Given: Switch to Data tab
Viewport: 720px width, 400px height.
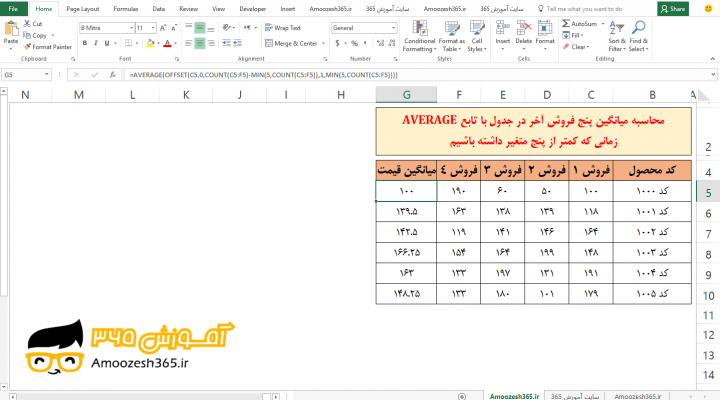Looking at the screenshot, I should (x=159, y=9).
